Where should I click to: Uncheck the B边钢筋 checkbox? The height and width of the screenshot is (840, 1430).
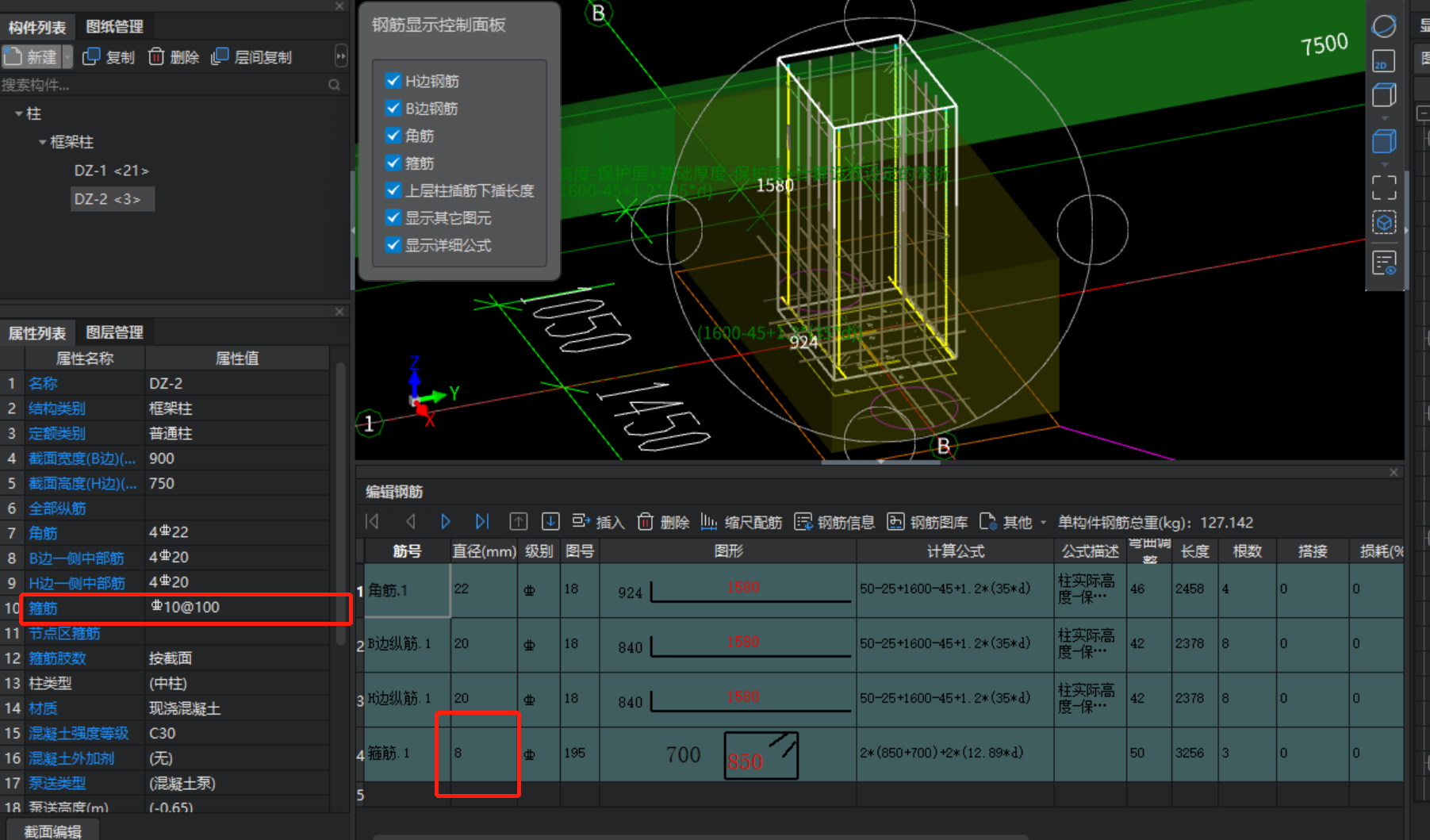[x=393, y=108]
